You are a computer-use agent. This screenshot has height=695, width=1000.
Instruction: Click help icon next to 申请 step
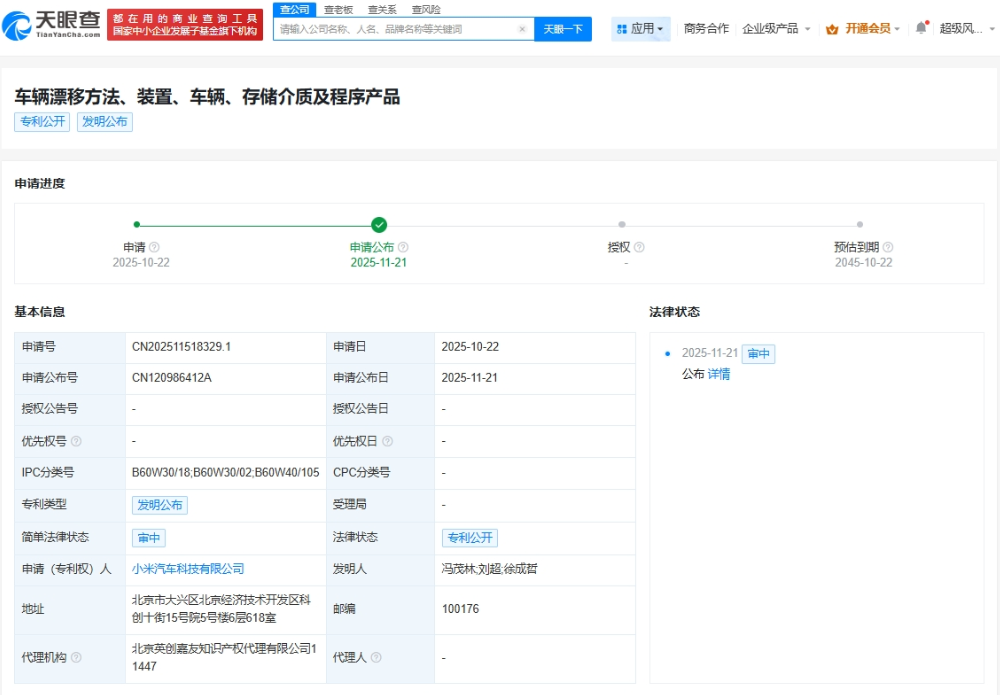154,247
